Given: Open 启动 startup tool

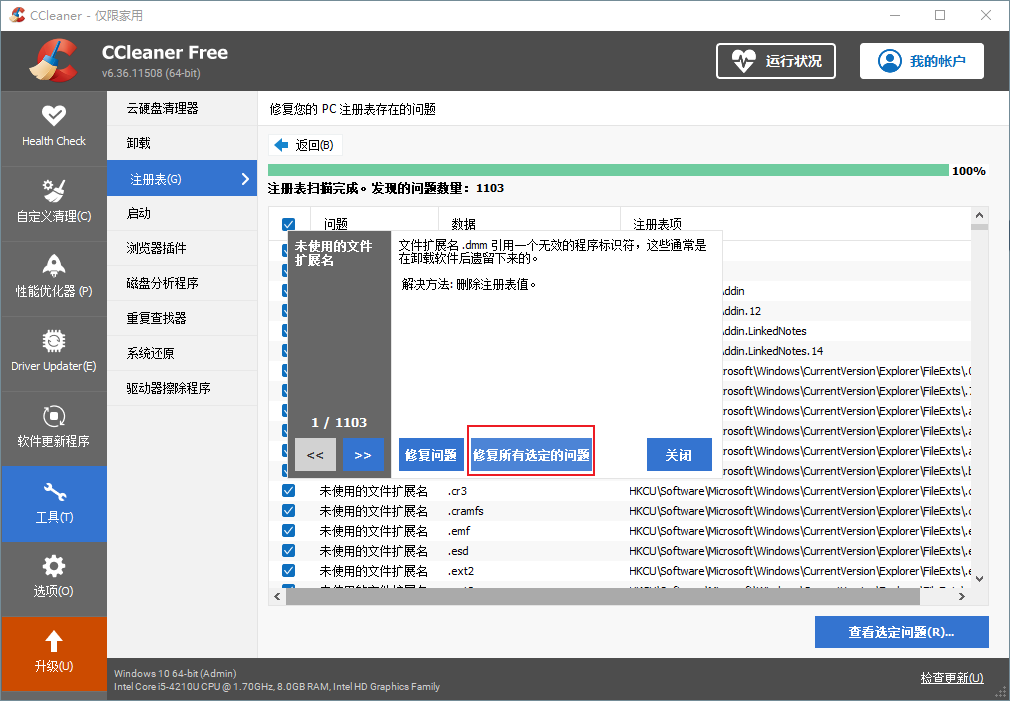Looking at the screenshot, I should [182, 213].
